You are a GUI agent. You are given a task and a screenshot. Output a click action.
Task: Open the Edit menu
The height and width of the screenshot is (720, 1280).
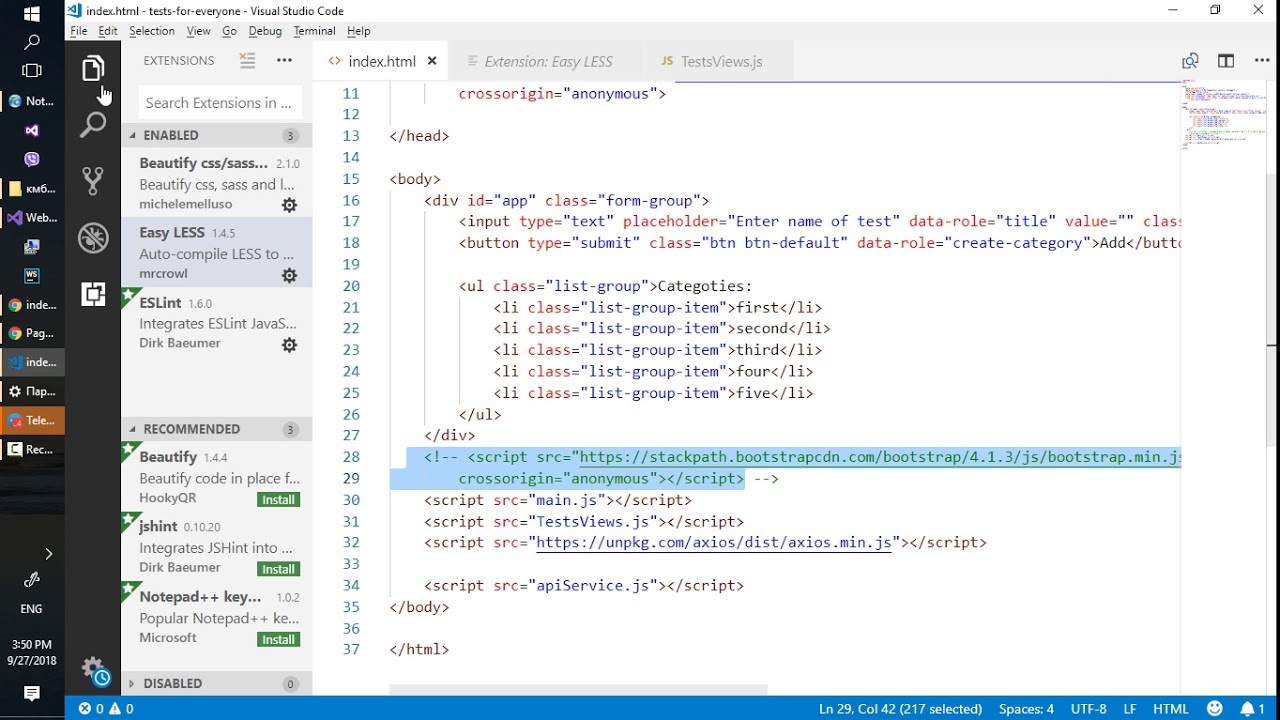point(108,31)
